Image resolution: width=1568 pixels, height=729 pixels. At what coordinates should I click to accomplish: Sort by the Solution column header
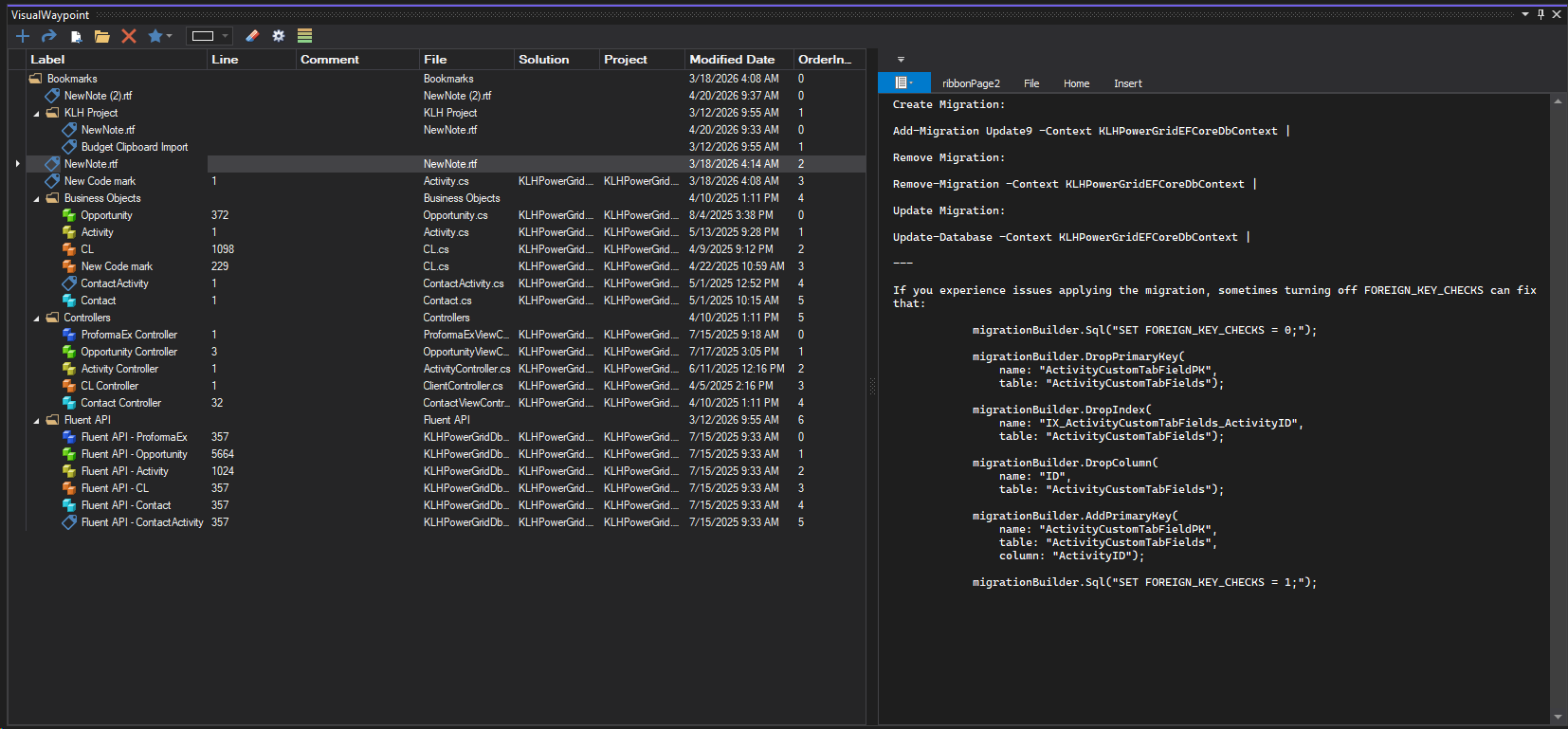(x=556, y=60)
